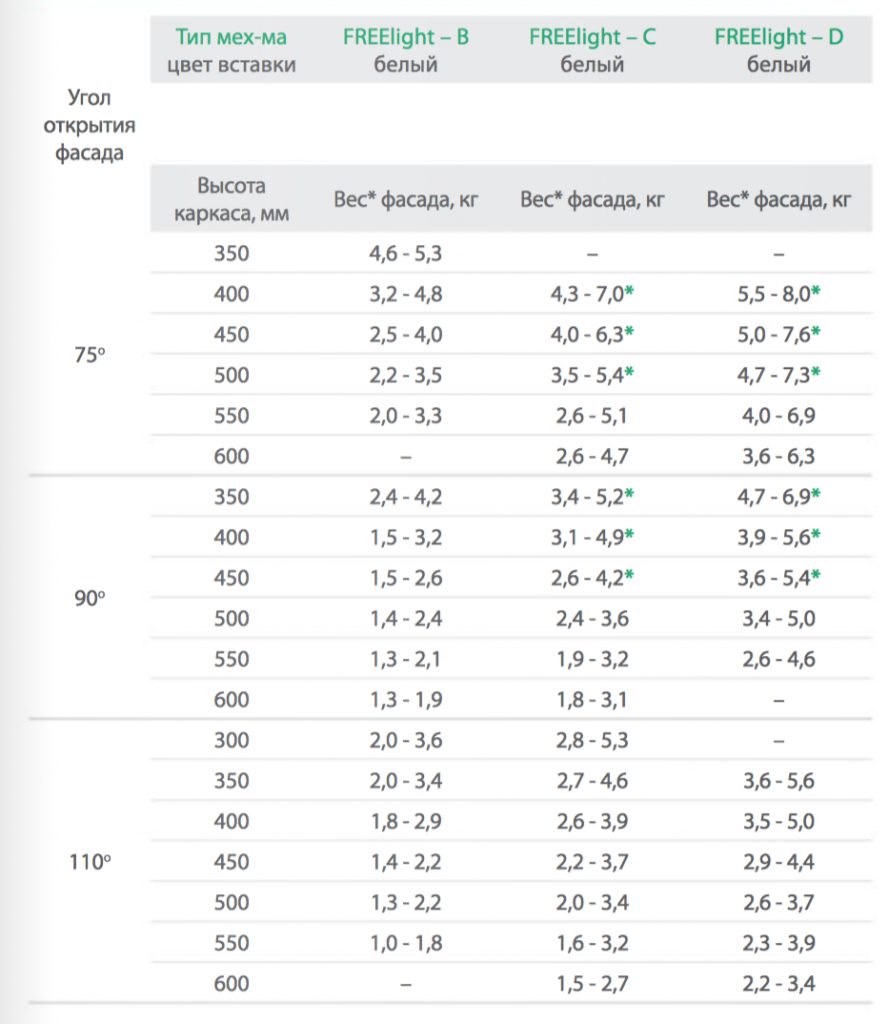Click the Тип мех-ма header cell

click(x=231, y=50)
